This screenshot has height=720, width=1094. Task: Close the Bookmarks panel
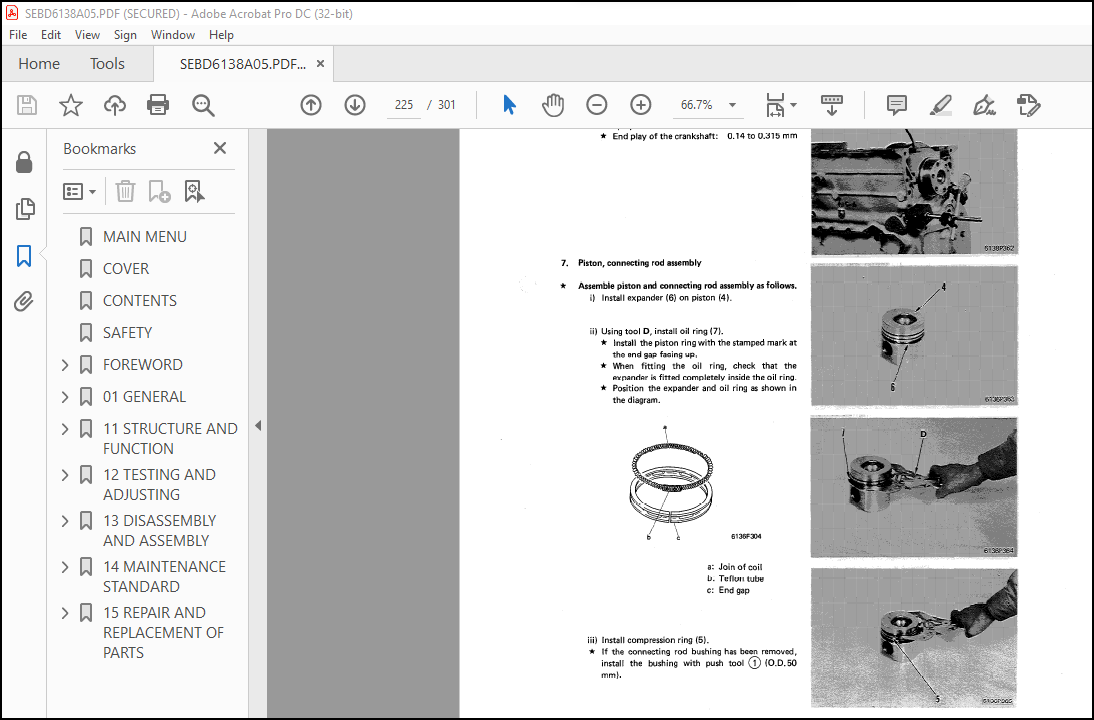[x=220, y=148]
